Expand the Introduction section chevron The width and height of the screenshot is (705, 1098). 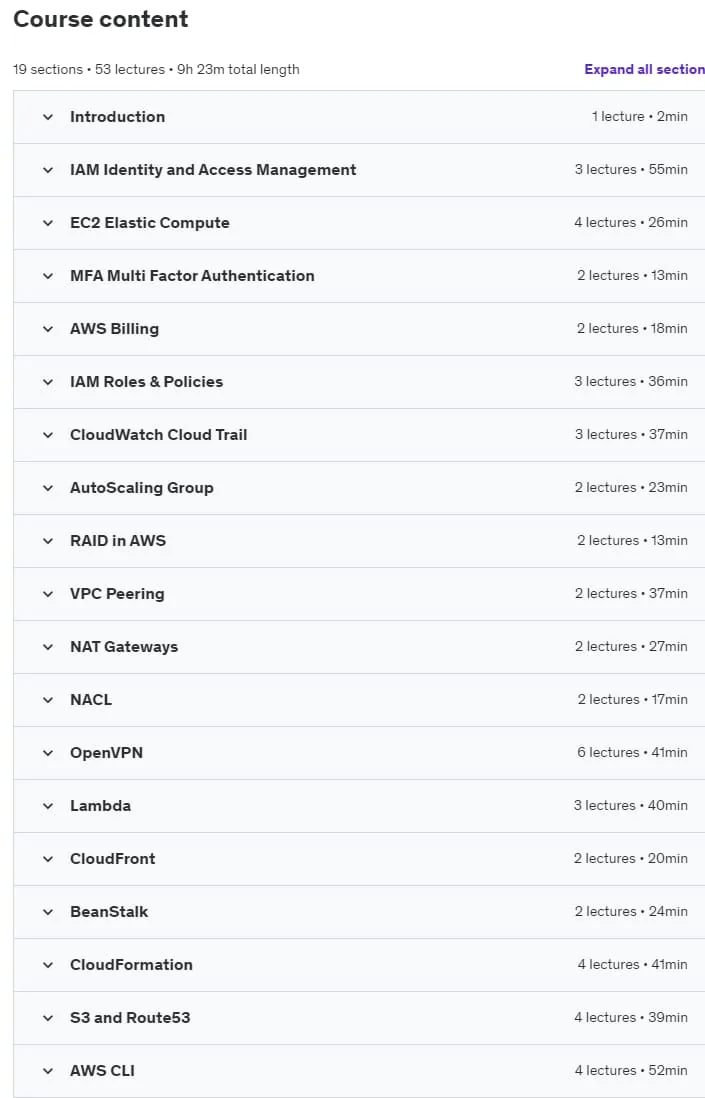pos(48,117)
